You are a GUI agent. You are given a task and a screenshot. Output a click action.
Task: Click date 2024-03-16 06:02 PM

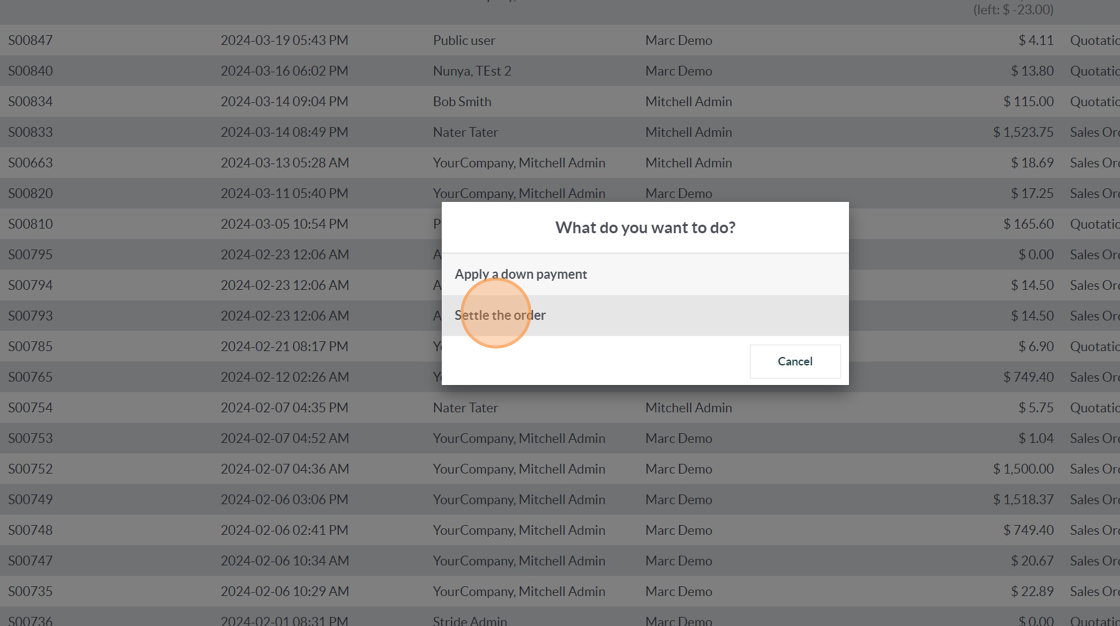[x=284, y=71]
